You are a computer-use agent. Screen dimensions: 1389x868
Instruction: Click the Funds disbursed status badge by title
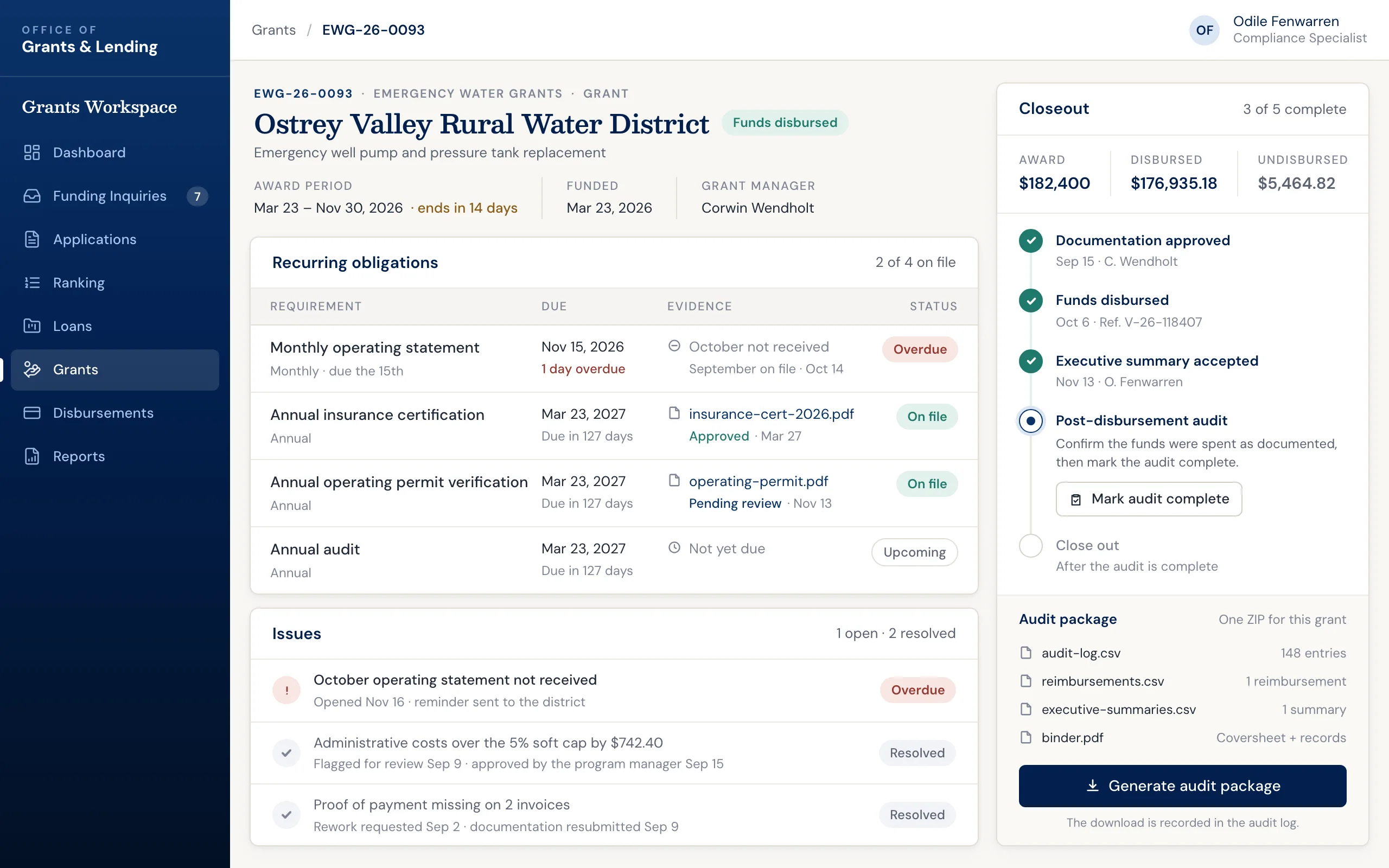pyautogui.click(x=785, y=122)
